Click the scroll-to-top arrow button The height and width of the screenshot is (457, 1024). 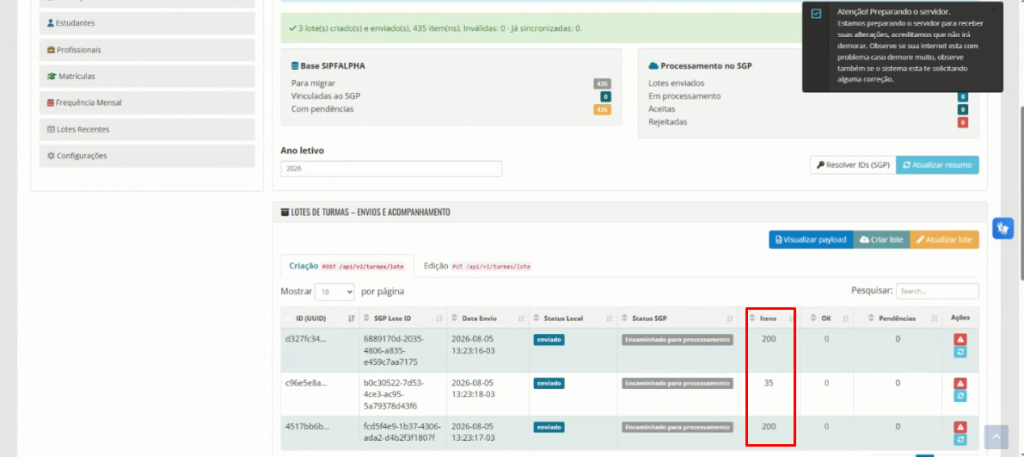click(996, 437)
